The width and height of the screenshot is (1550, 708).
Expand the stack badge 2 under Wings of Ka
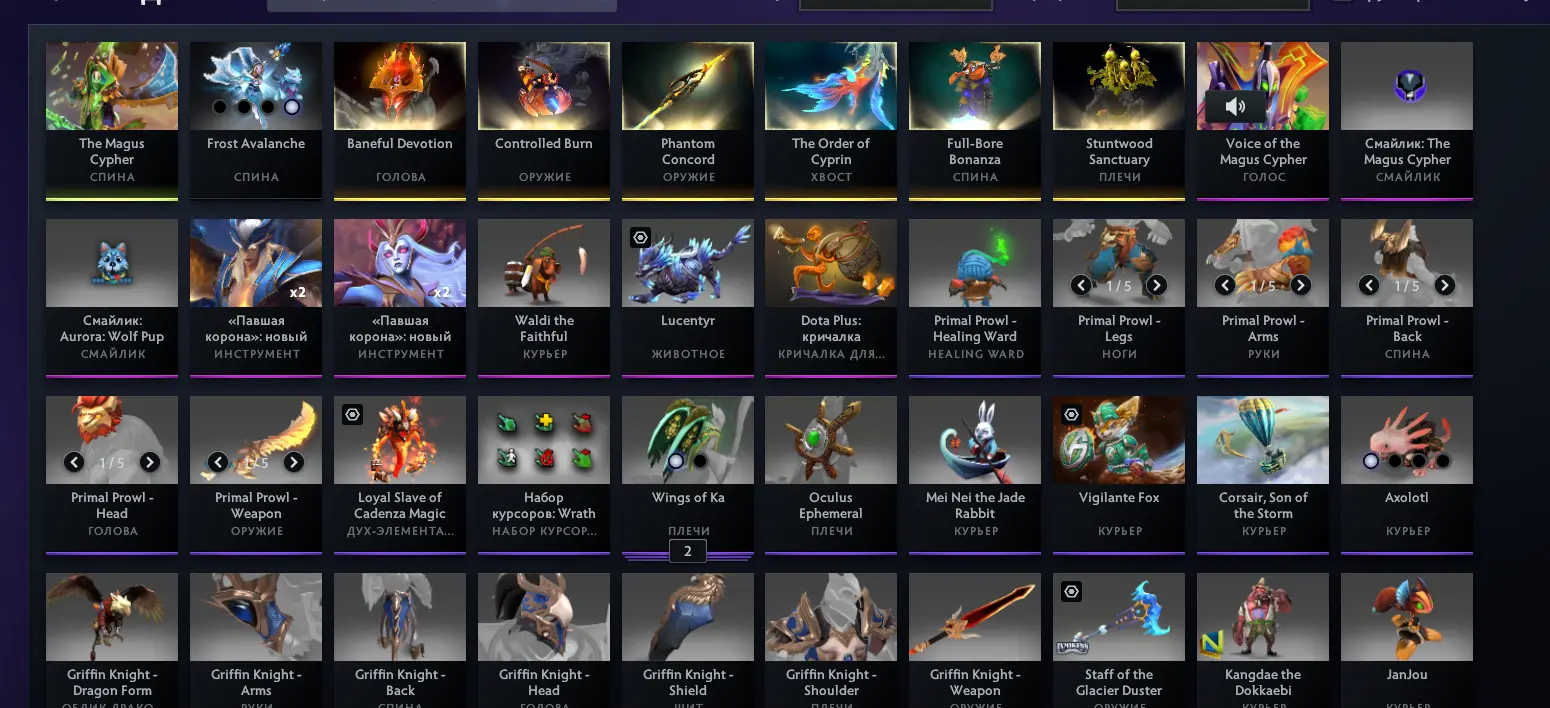[688, 551]
